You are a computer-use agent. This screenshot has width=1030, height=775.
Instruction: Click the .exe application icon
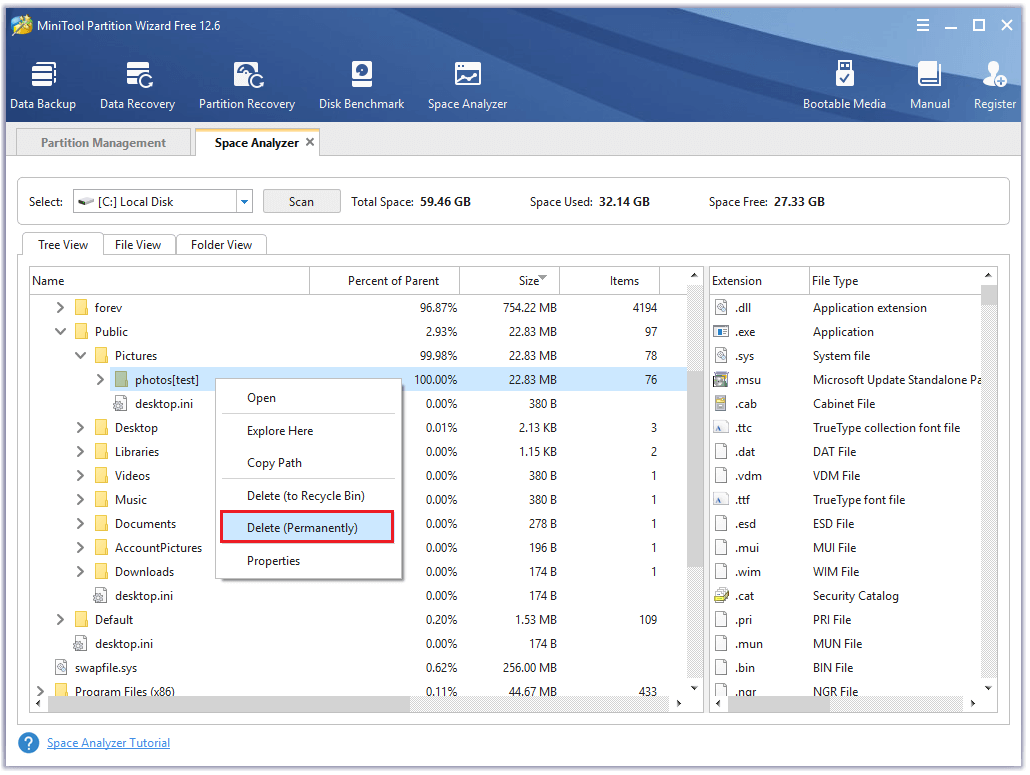[721, 332]
